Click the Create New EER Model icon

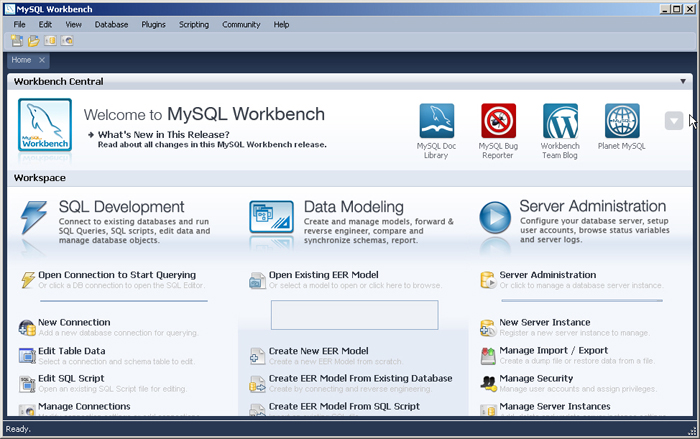pos(257,356)
